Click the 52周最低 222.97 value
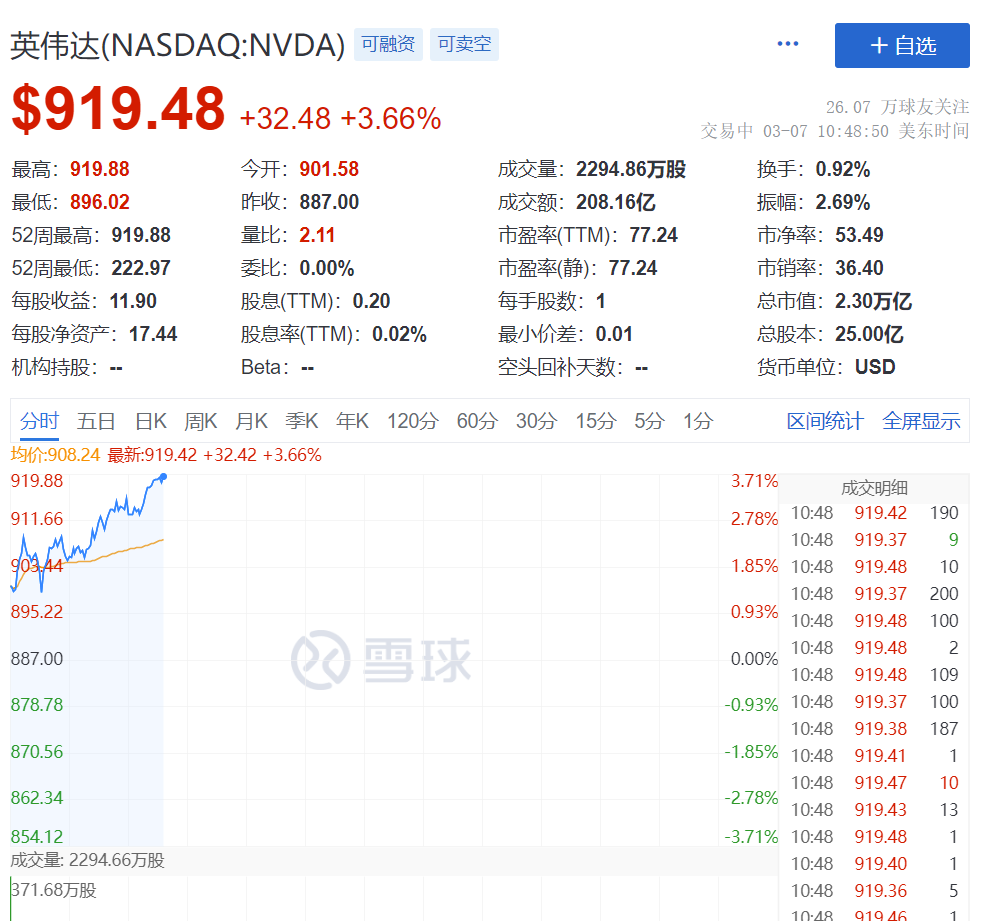 pyautogui.click(x=141, y=268)
